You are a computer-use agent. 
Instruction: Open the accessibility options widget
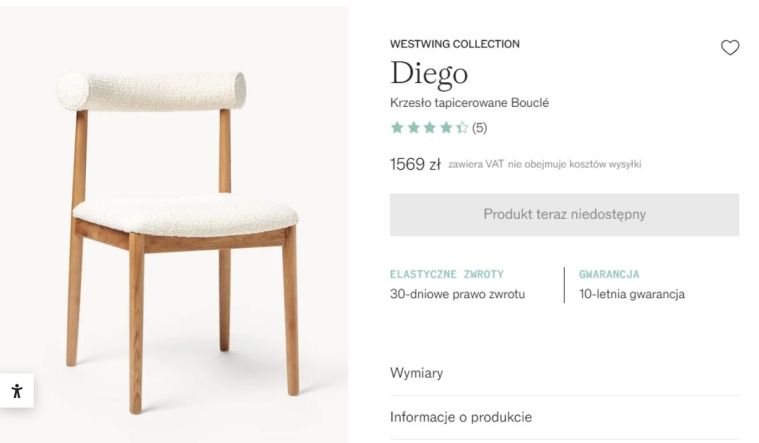[17, 390]
